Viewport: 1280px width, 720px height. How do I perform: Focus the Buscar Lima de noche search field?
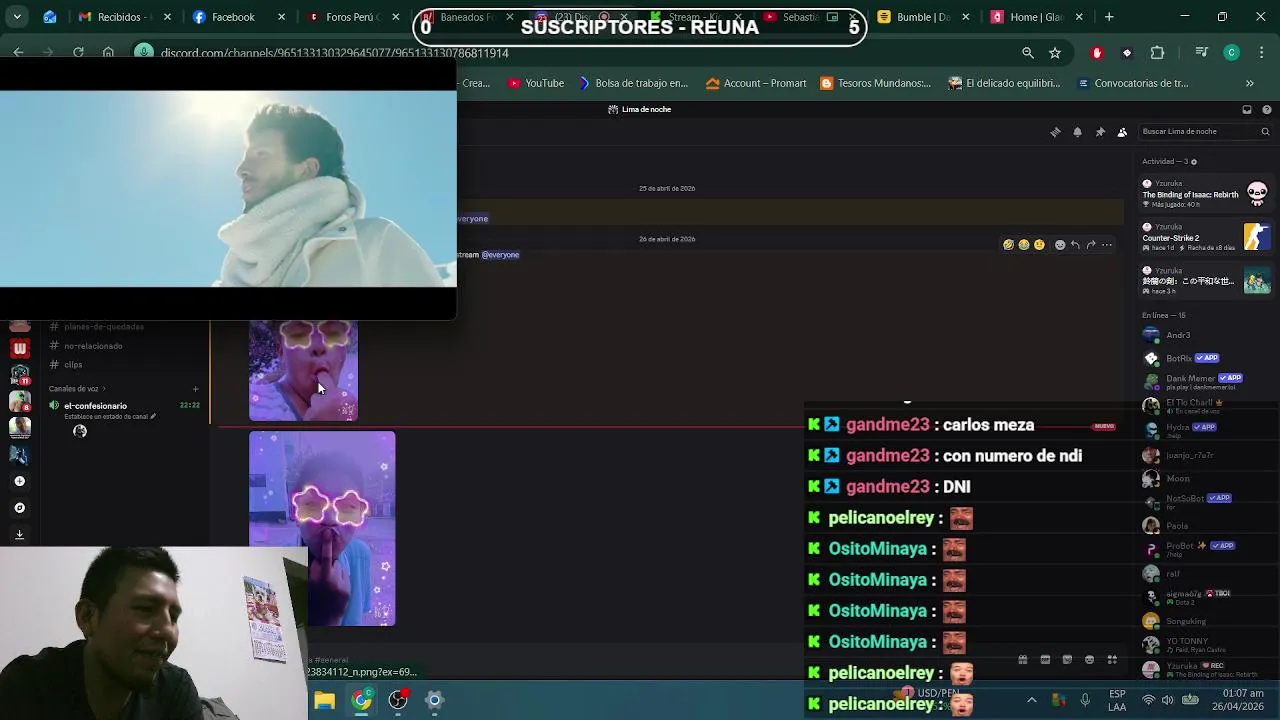(x=1204, y=131)
